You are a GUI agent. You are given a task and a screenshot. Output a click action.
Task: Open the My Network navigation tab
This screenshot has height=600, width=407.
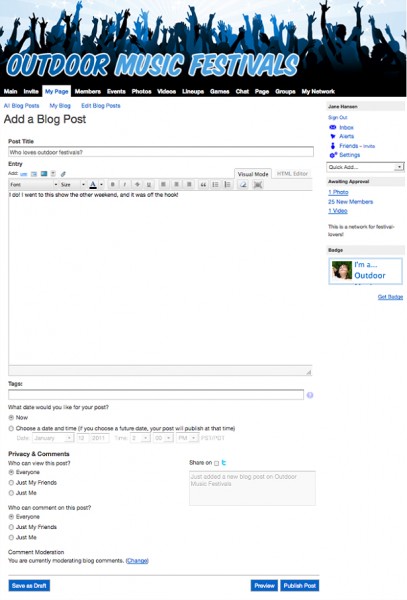click(318, 91)
